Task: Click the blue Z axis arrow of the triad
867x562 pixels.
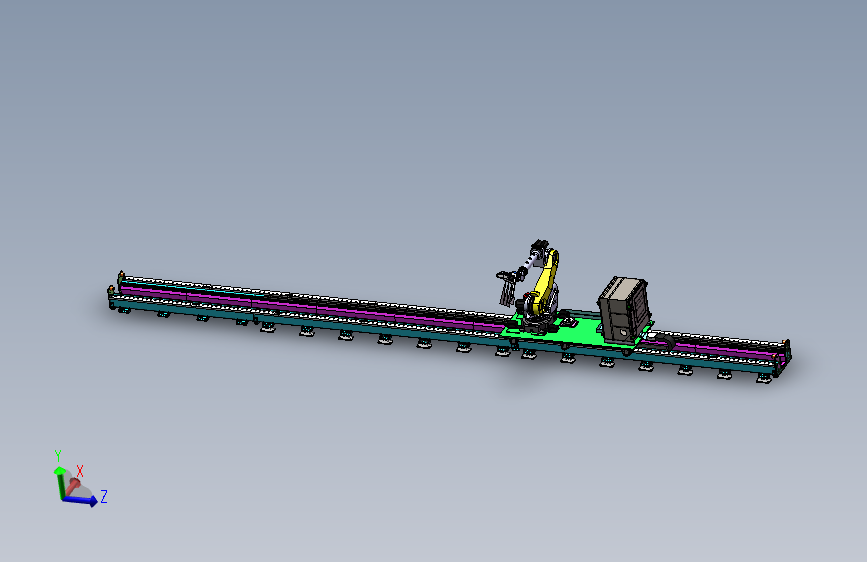Action: pyautogui.click(x=81, y=500)
